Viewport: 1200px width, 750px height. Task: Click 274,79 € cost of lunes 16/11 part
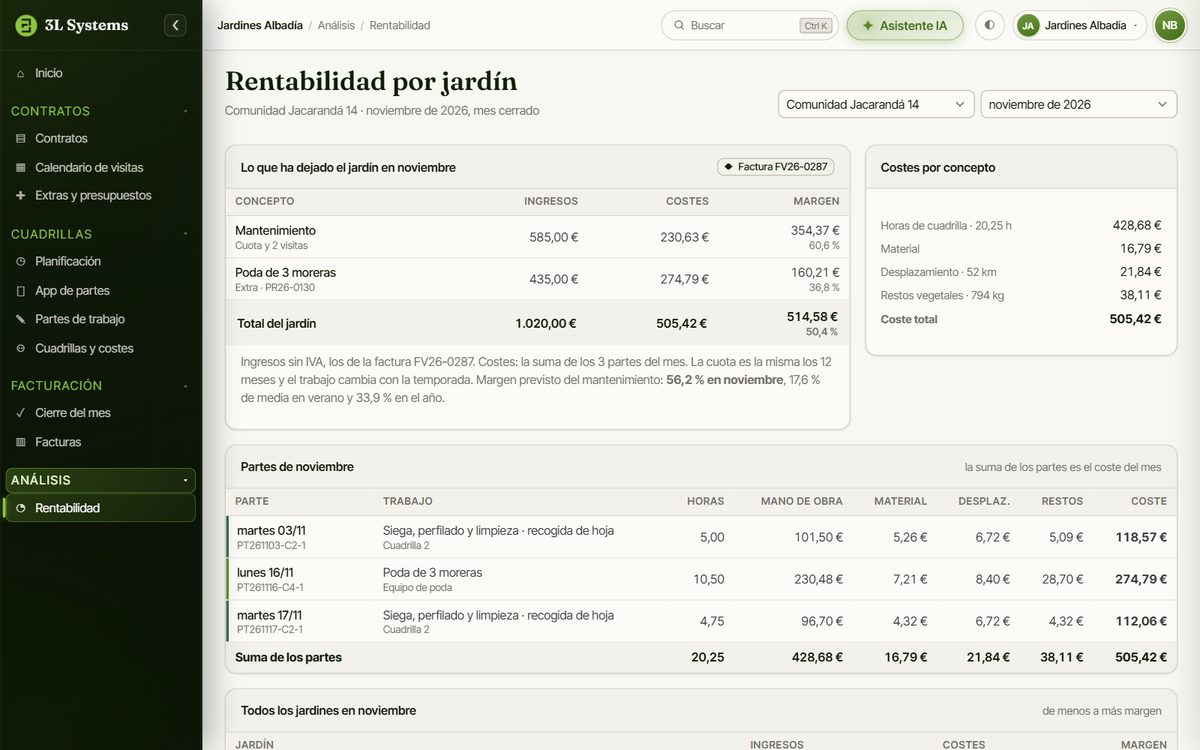point(1141,579)
